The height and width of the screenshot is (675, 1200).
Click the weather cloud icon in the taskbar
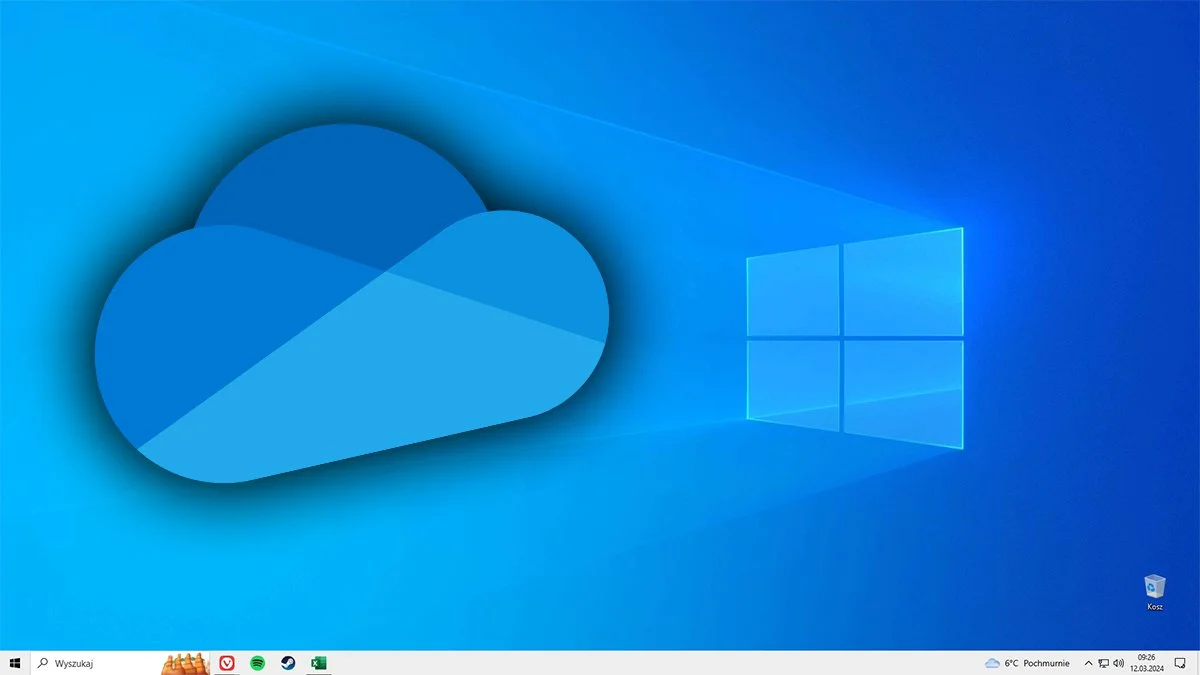pos(992,663)
